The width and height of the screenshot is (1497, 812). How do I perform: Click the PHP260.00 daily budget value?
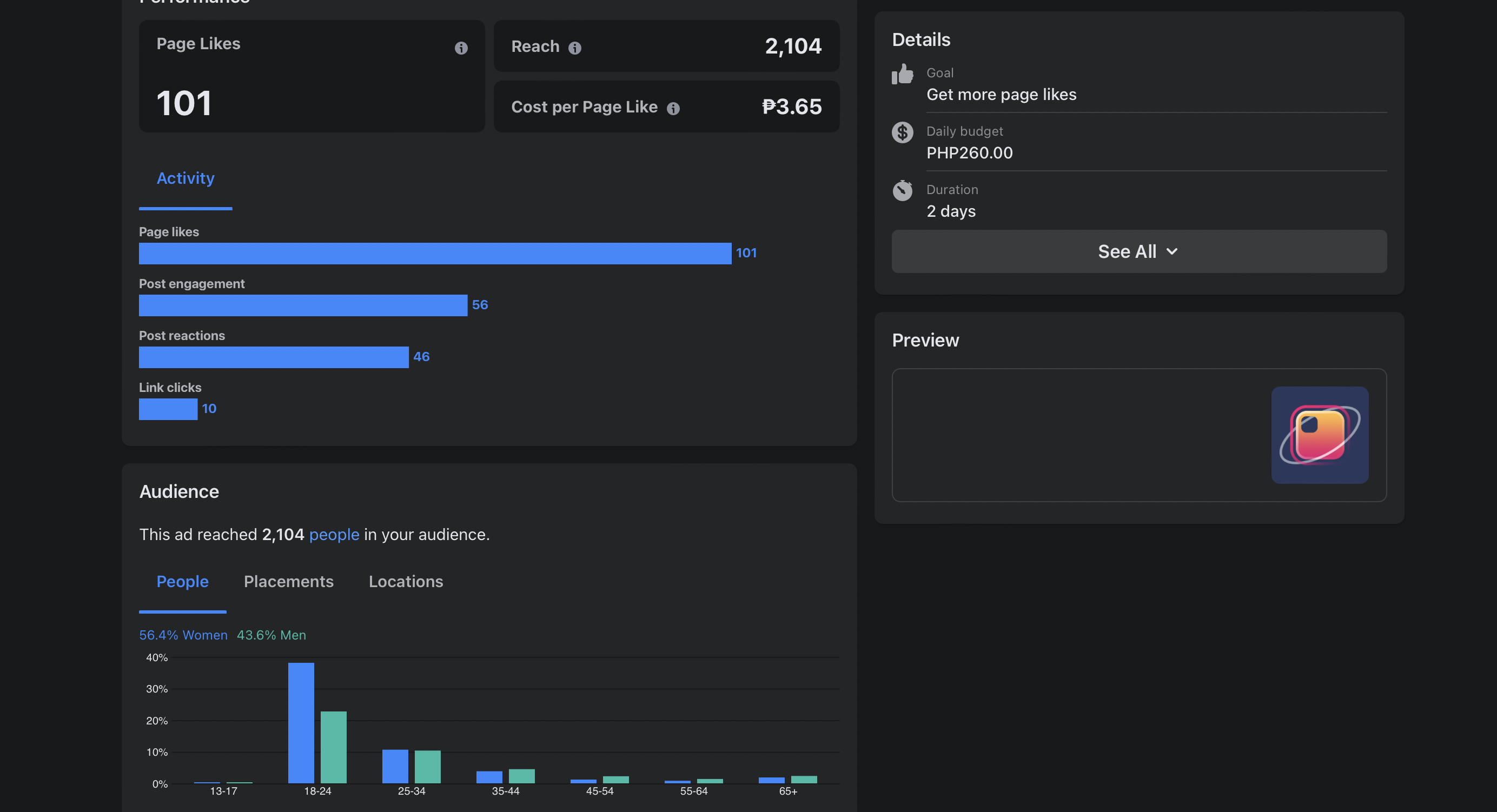click(x=969, y=153)
